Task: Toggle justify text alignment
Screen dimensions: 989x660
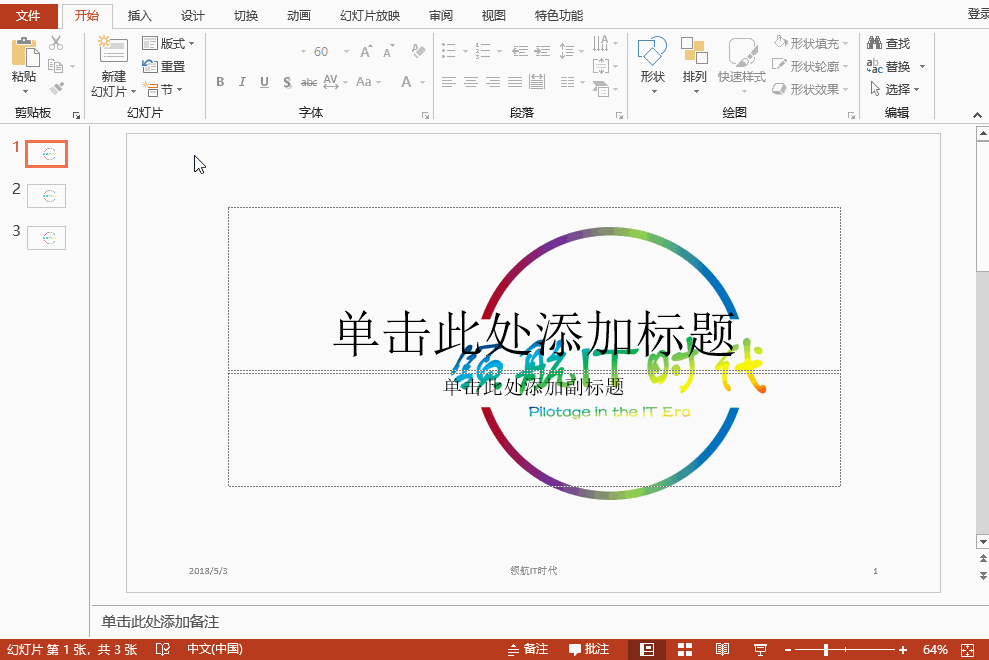Action: click(x=515, y=81)
